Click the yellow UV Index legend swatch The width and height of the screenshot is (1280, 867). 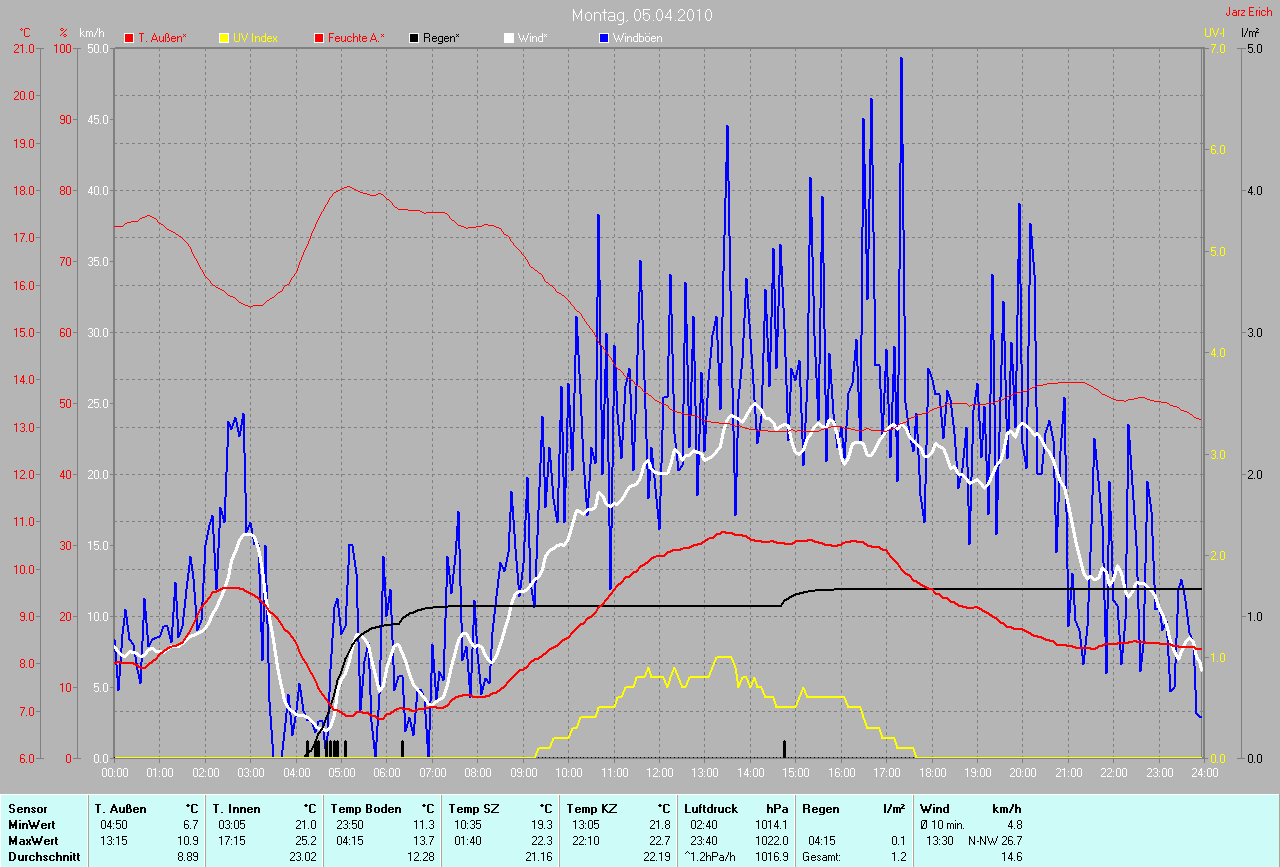(x=224, y=38)
